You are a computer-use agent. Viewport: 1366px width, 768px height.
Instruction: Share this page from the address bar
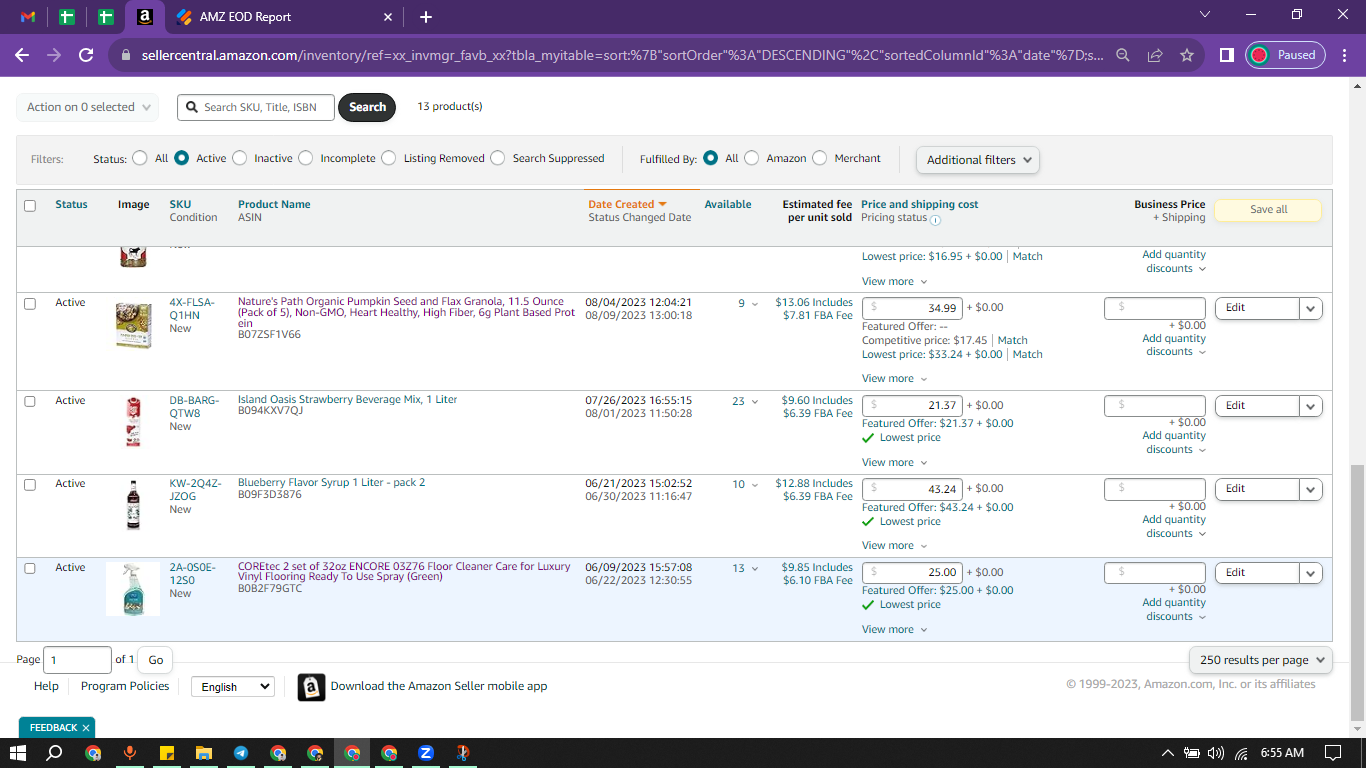[x=1155, y=55]
